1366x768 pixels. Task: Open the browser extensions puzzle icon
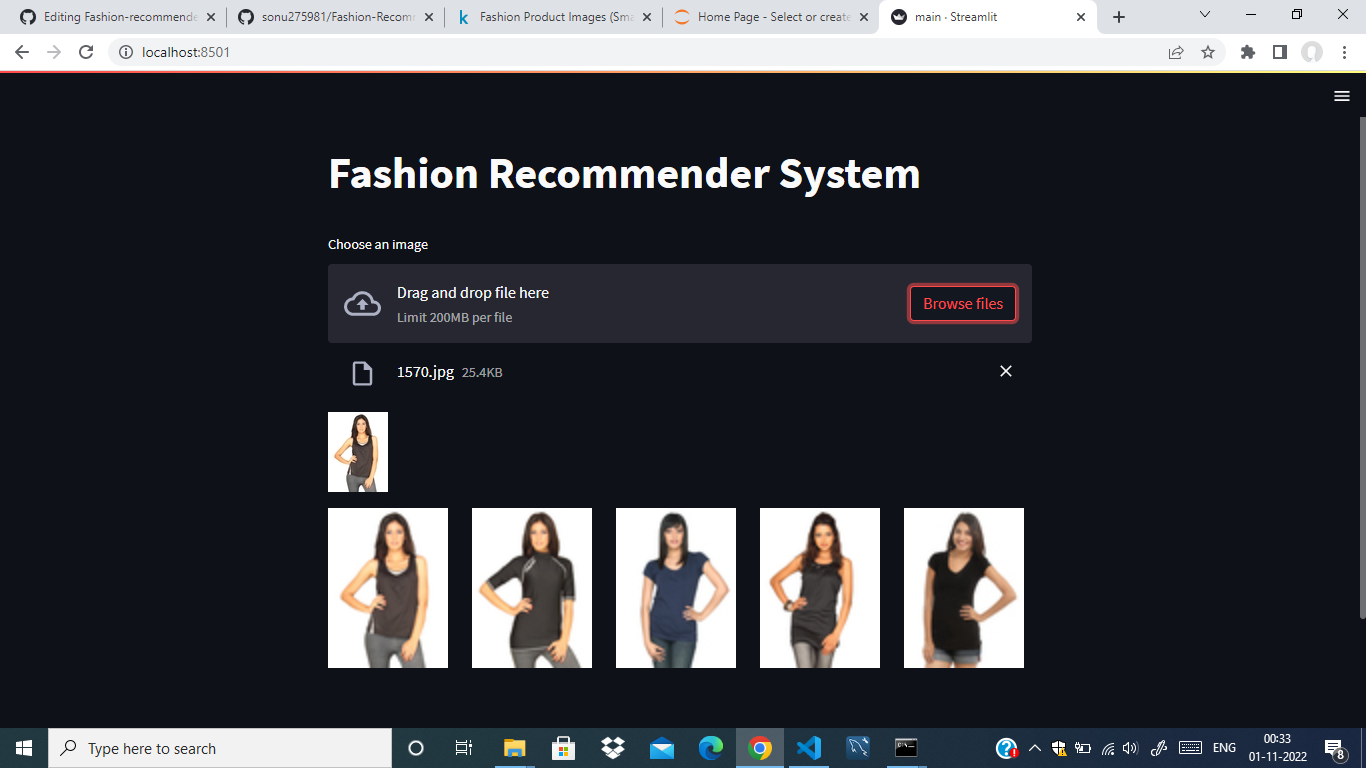pyautogui.click(x=1247, y=51)
